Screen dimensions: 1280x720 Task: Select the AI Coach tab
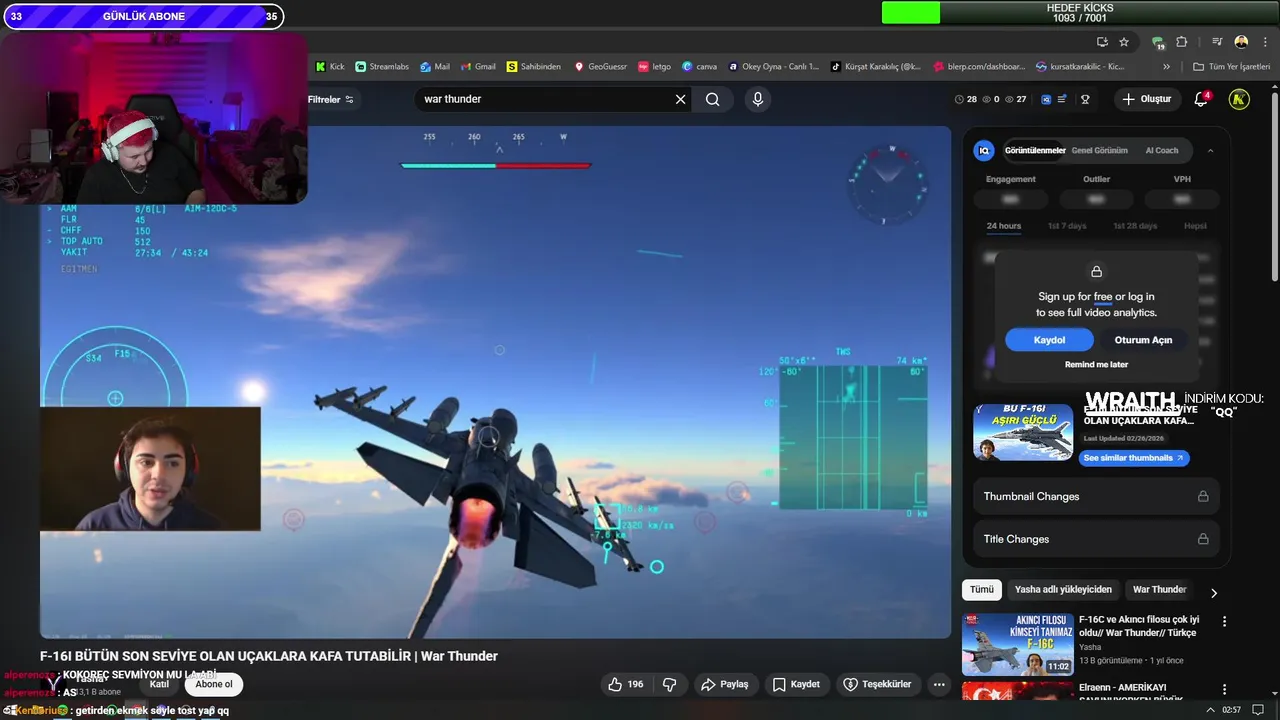[x=1162, y=150]
